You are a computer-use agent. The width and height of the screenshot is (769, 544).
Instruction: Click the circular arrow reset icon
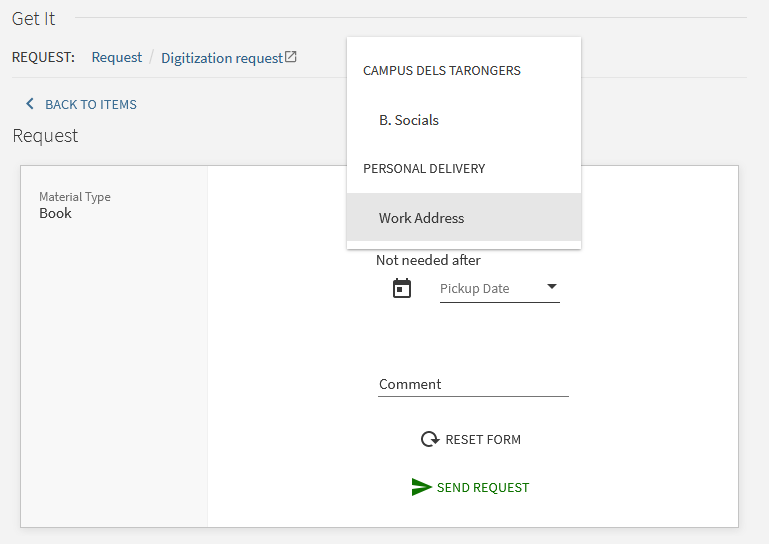[x=430, y=439]
